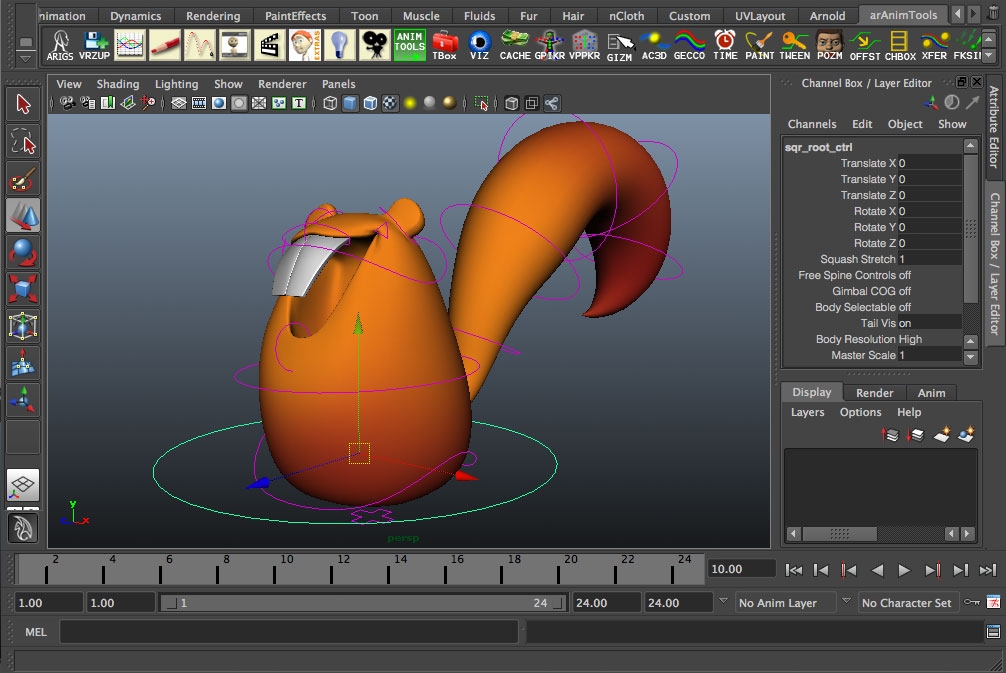This screenshot has height=673, width=1006.
Task: Switch to the Anim tab
Action: tap(932, 392)
